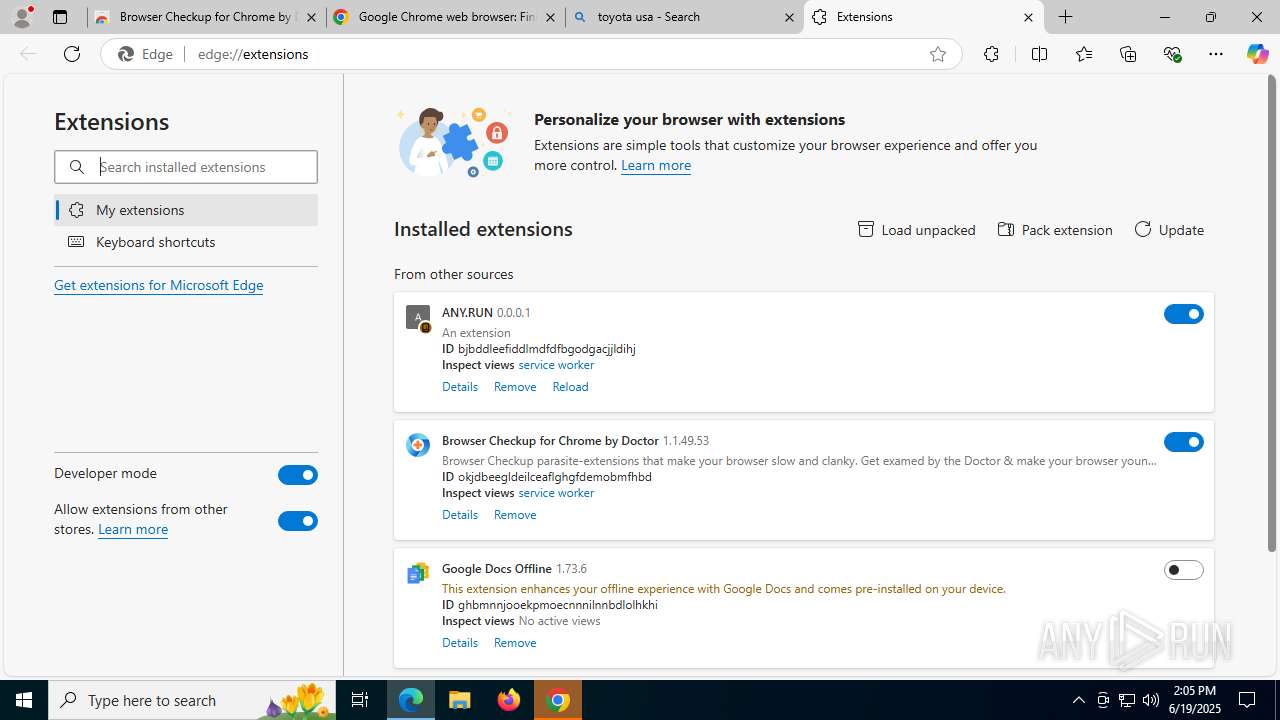Open Task View in taskbar

360,700
